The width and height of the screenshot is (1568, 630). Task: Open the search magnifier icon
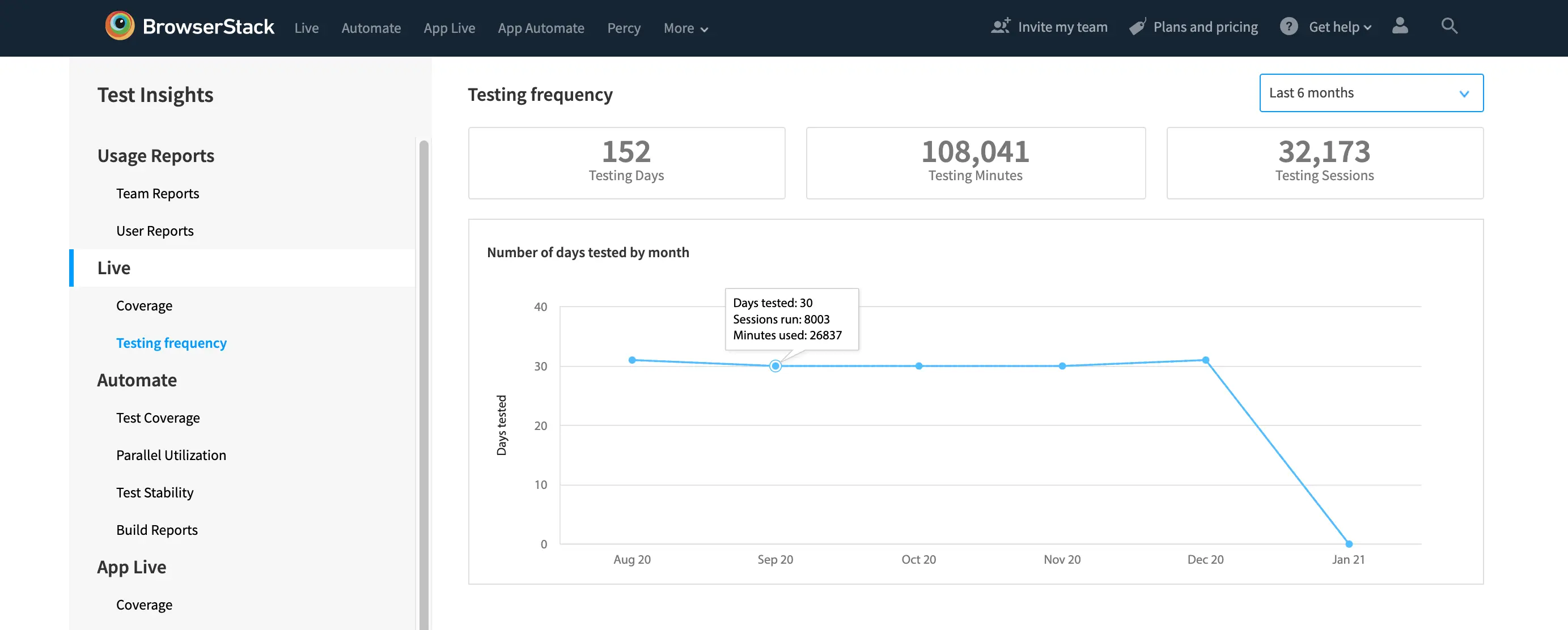click(x=1449, y=26)
